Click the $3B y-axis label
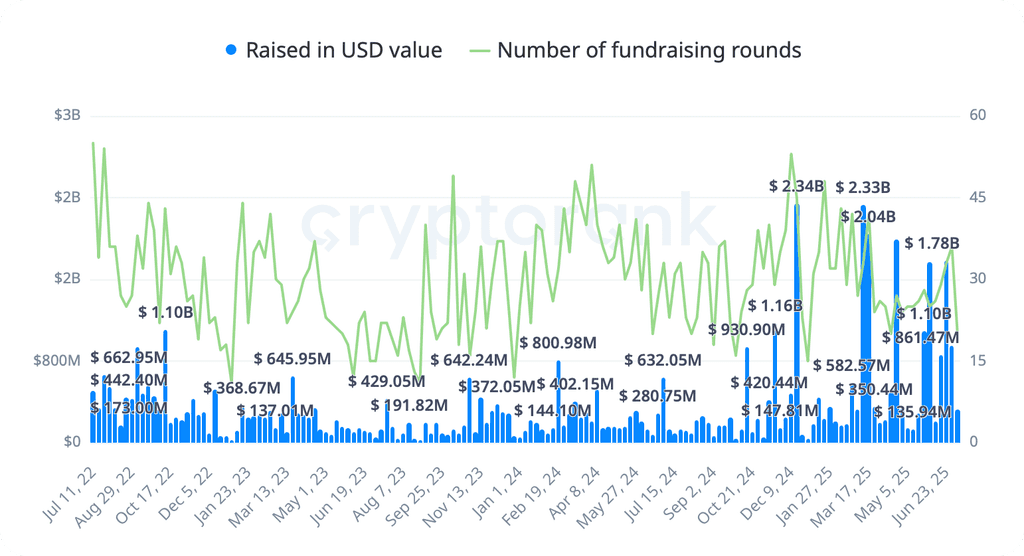The width and height of the screenshot is (1024, 556). 67,115
